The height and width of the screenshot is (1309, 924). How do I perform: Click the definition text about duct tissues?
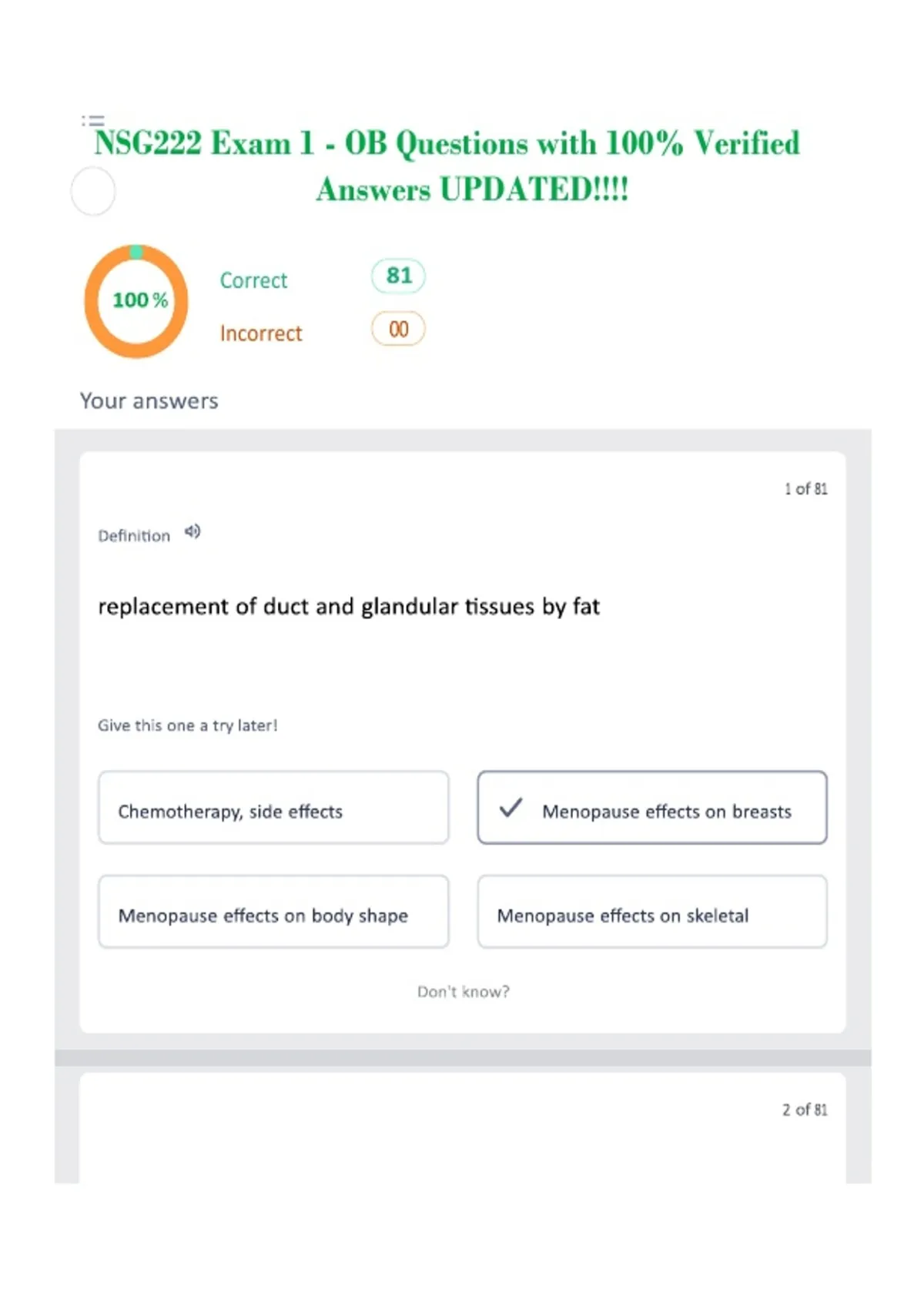tap(349, 607)
